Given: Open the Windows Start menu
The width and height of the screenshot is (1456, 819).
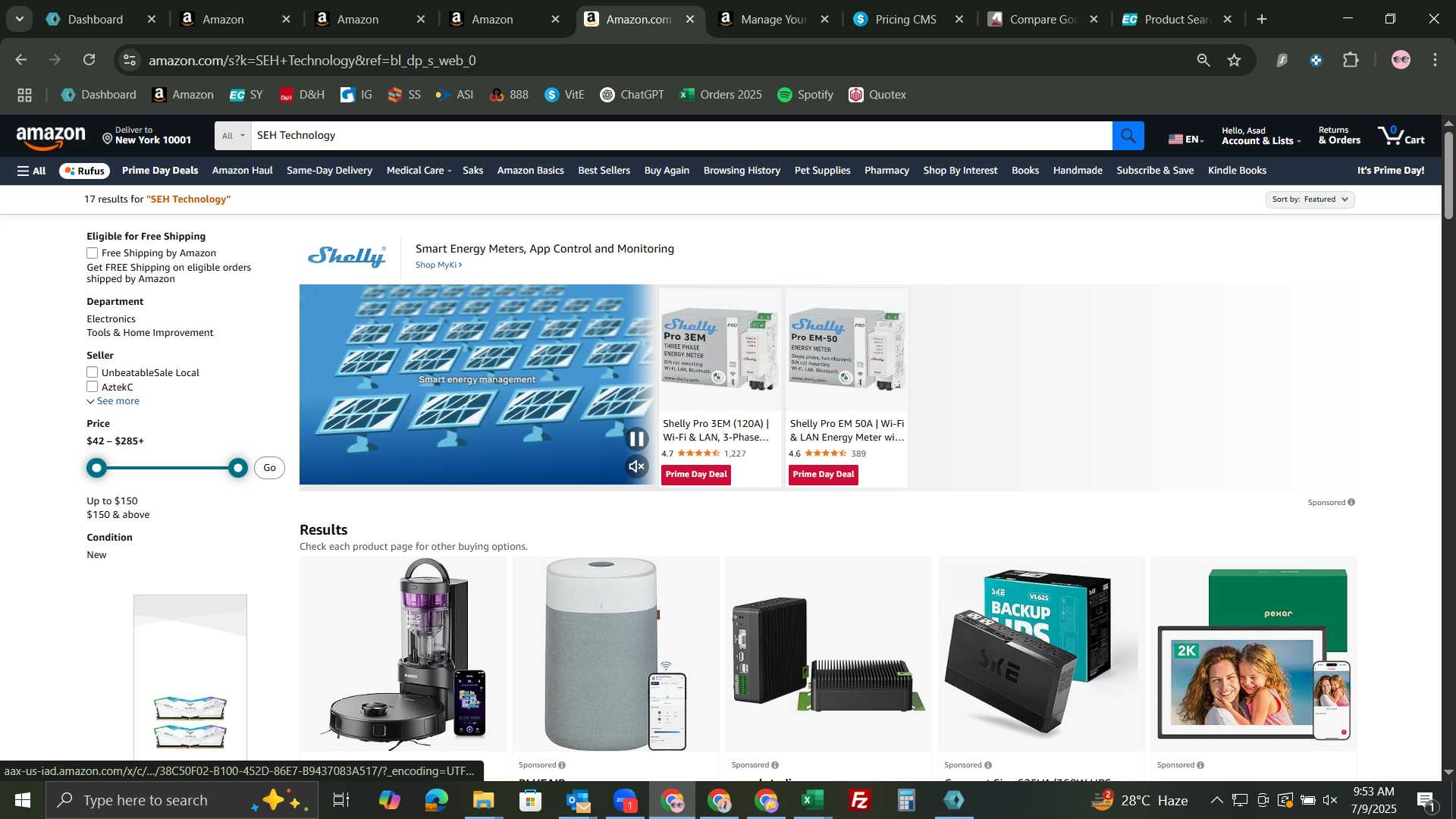Looking at the screenshot, I should click(22, 800).
